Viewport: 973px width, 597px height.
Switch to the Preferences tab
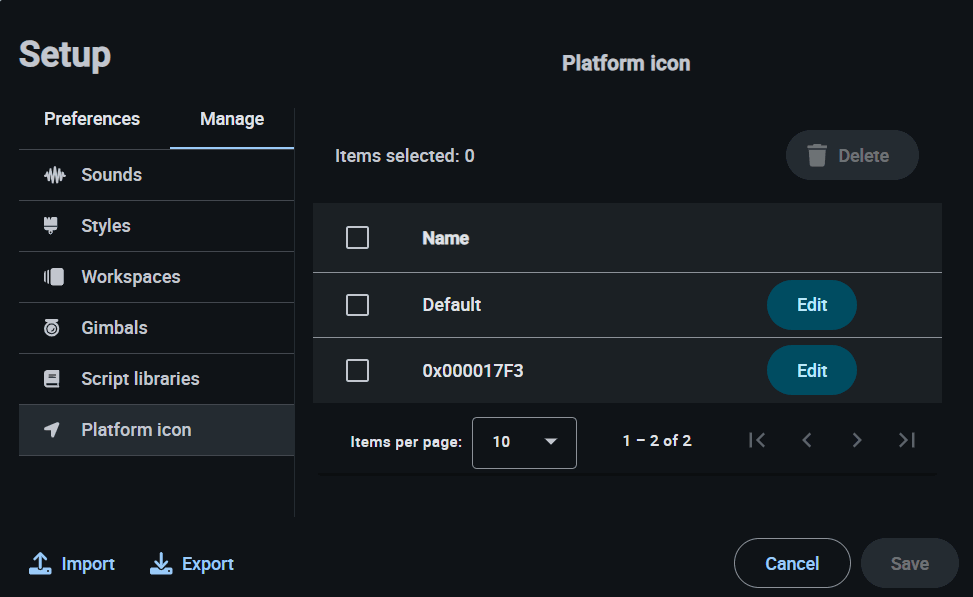92,119
